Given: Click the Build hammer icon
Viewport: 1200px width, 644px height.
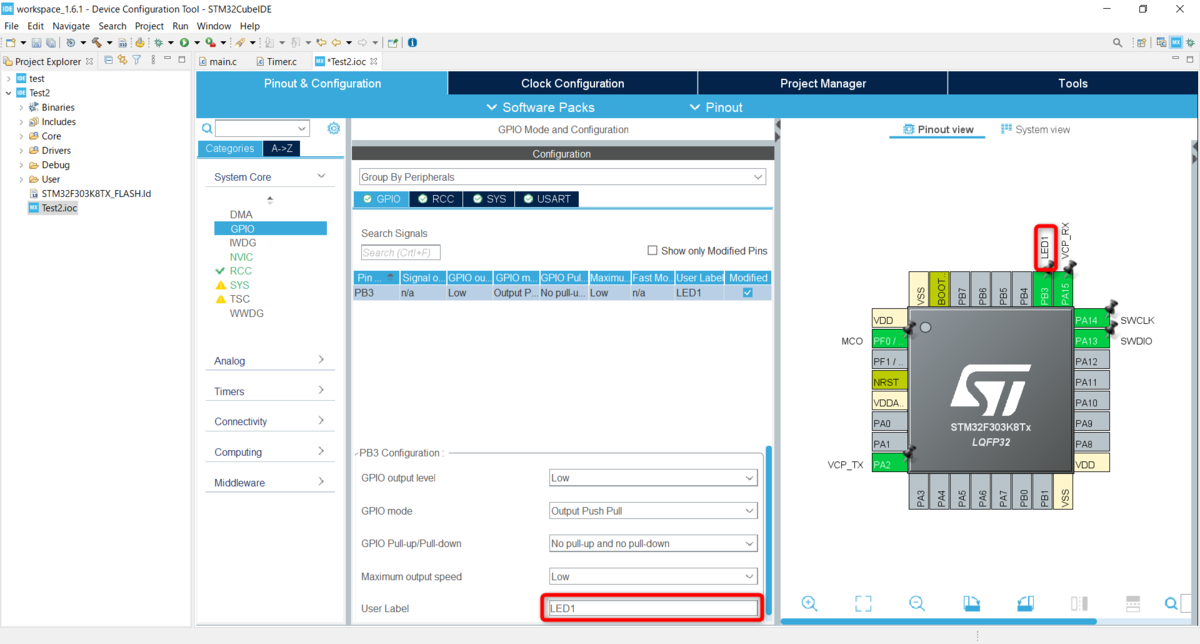Looking at the screenshot, I should 96,43.
